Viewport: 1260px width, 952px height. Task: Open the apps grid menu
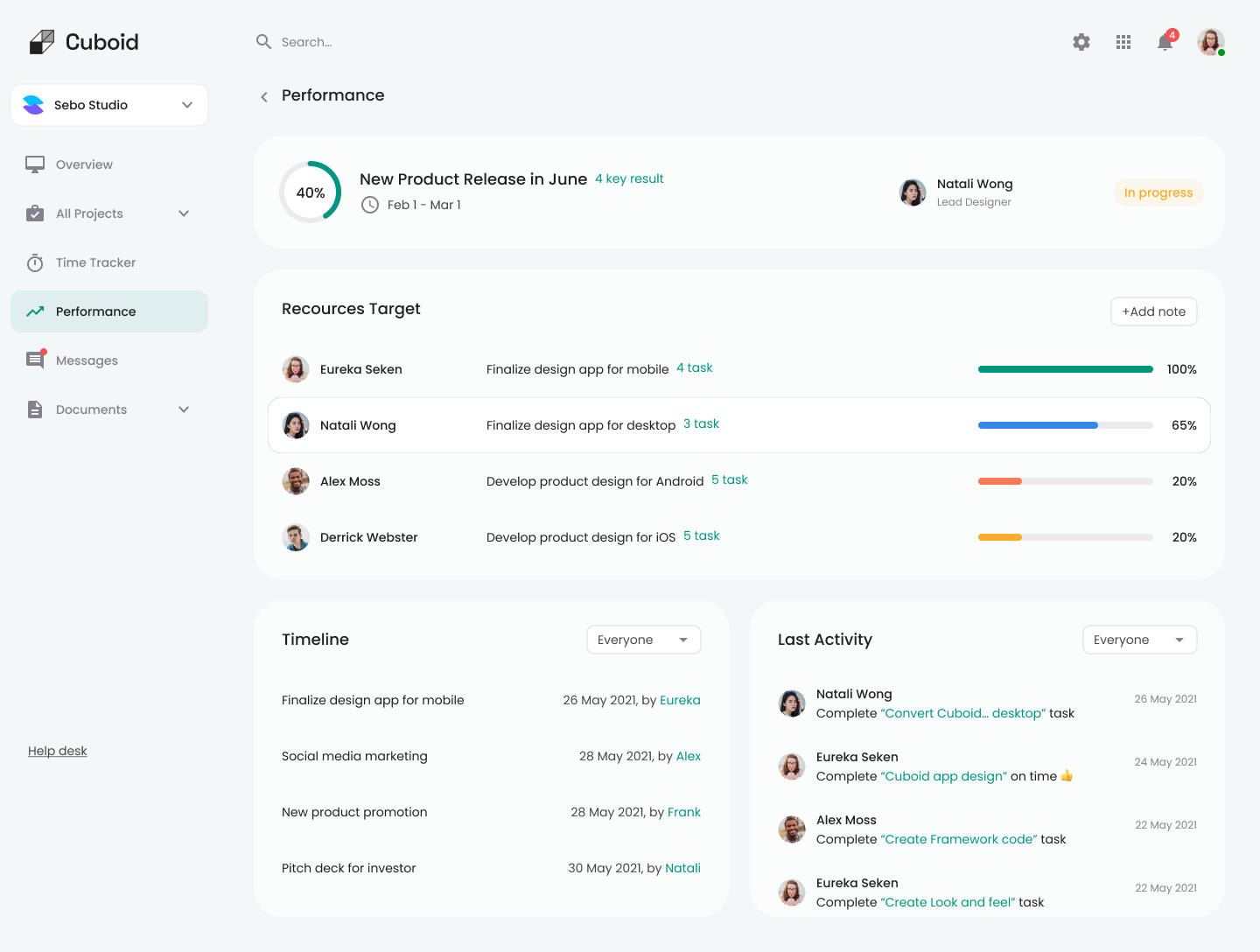(x=1123, y=42)
